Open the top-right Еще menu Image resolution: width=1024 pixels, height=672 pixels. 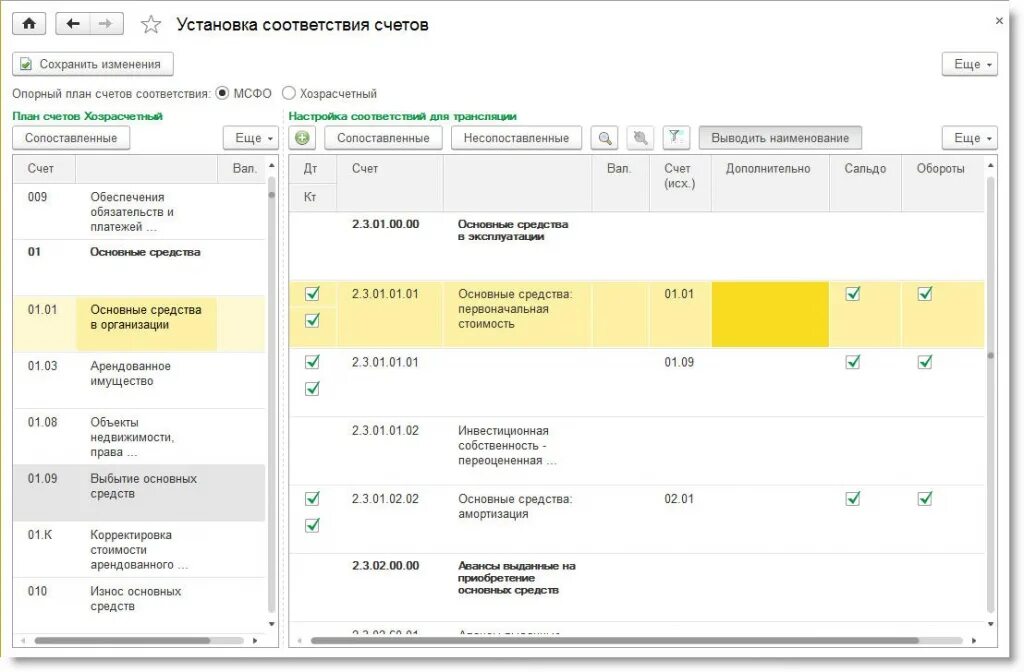click(968, 63)
